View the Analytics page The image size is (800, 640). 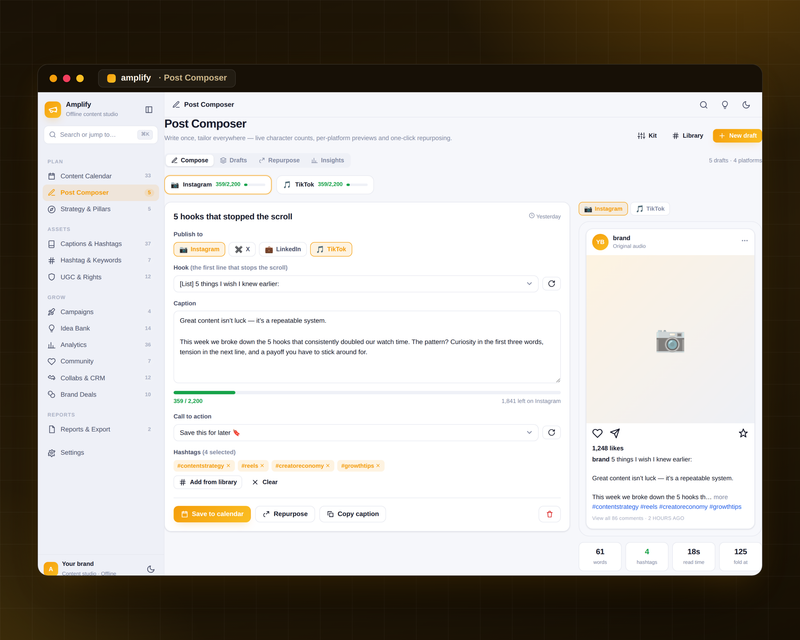[x=101, y=344]
